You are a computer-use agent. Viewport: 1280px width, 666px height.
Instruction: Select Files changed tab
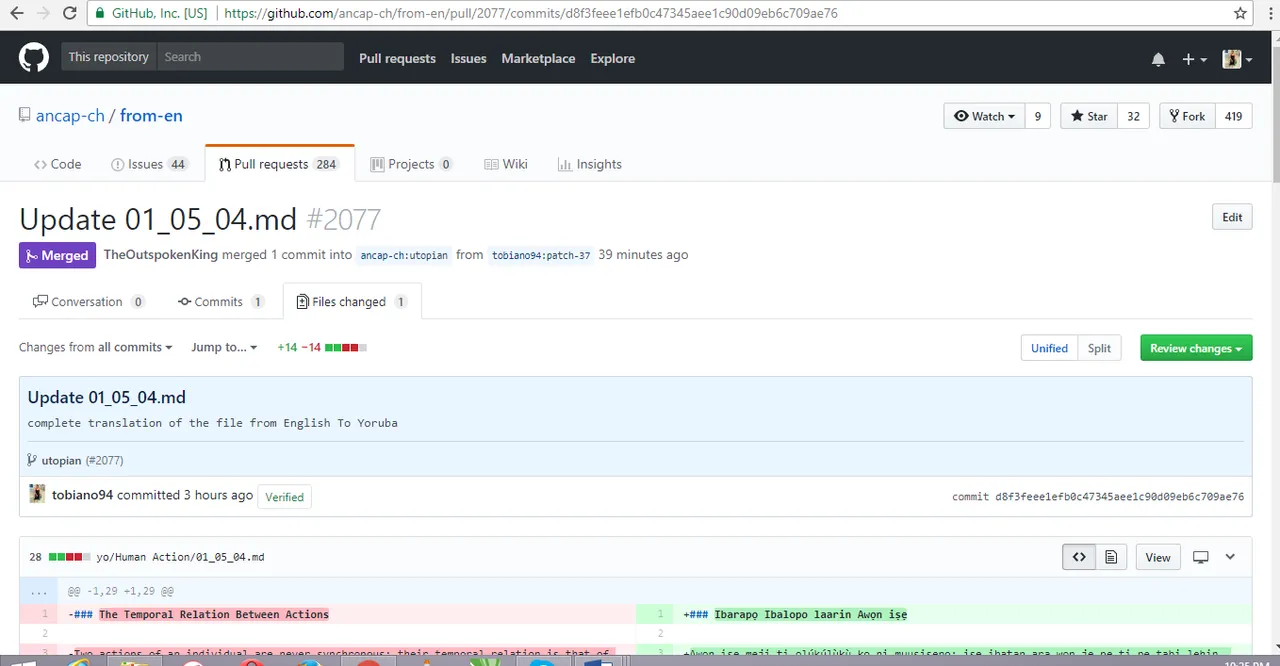click(352, 301)
